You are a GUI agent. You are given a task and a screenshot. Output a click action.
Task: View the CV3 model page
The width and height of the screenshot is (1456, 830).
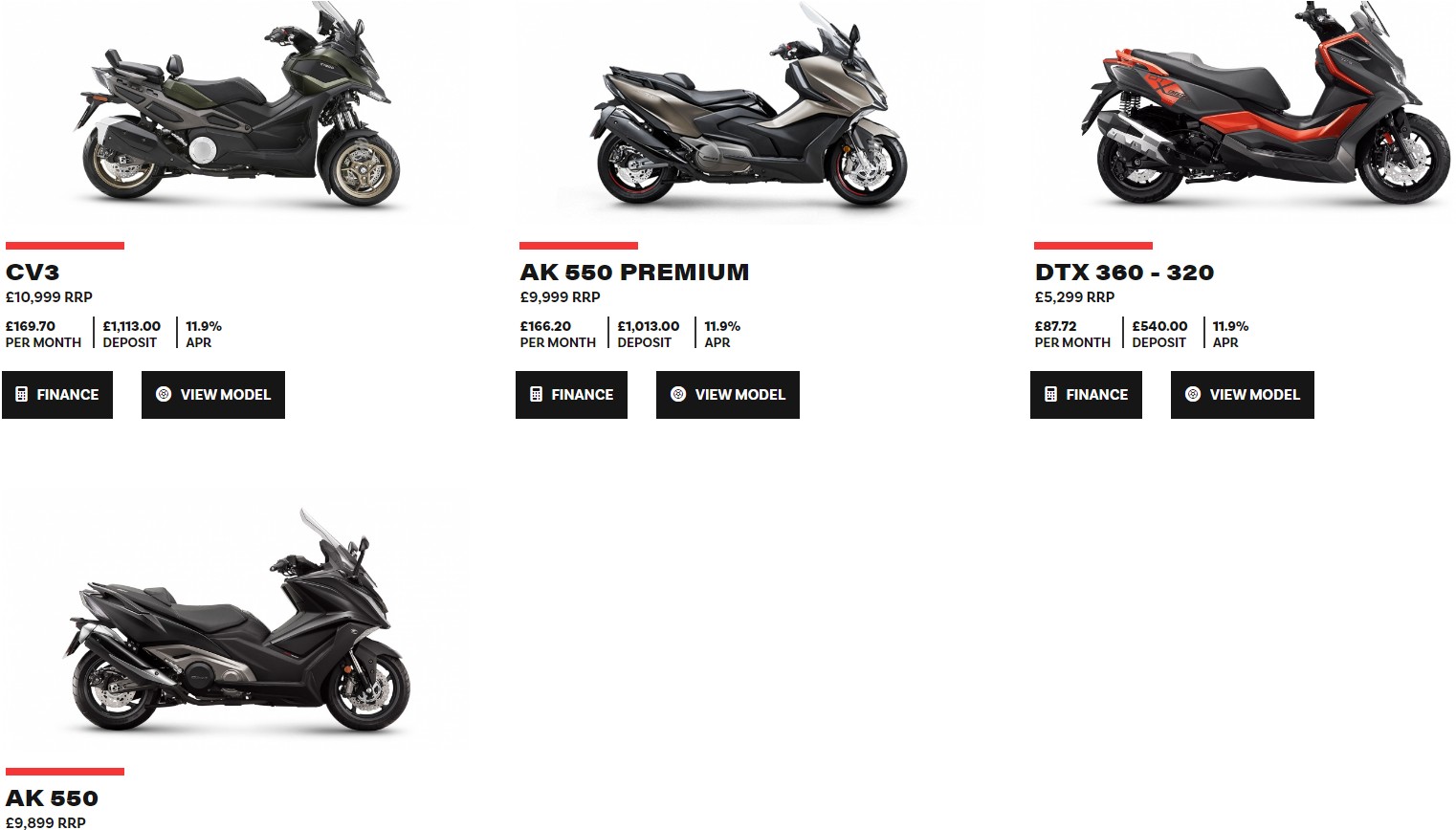(213, 395)
